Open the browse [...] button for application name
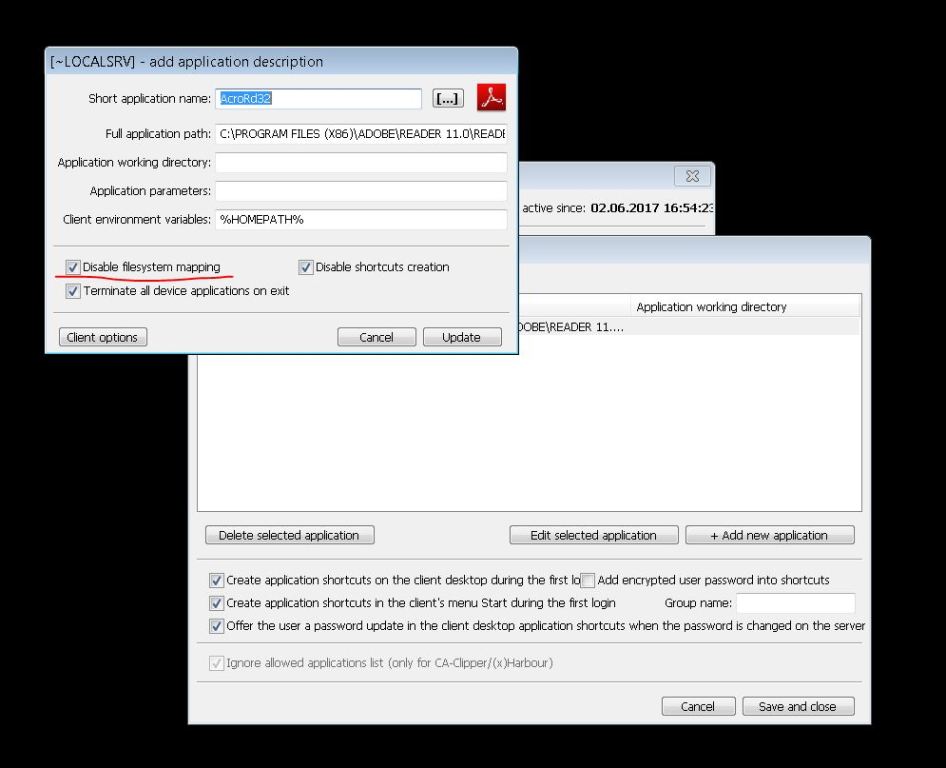Image resolution: width=946 pixels, height=768 pixels. click(448, 98)
